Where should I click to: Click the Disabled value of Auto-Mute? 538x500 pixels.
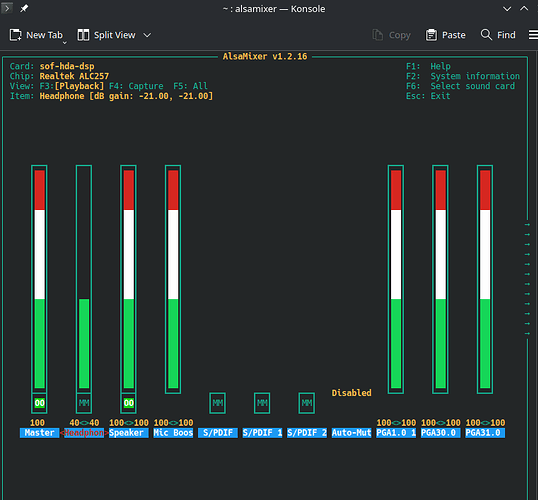351,393
